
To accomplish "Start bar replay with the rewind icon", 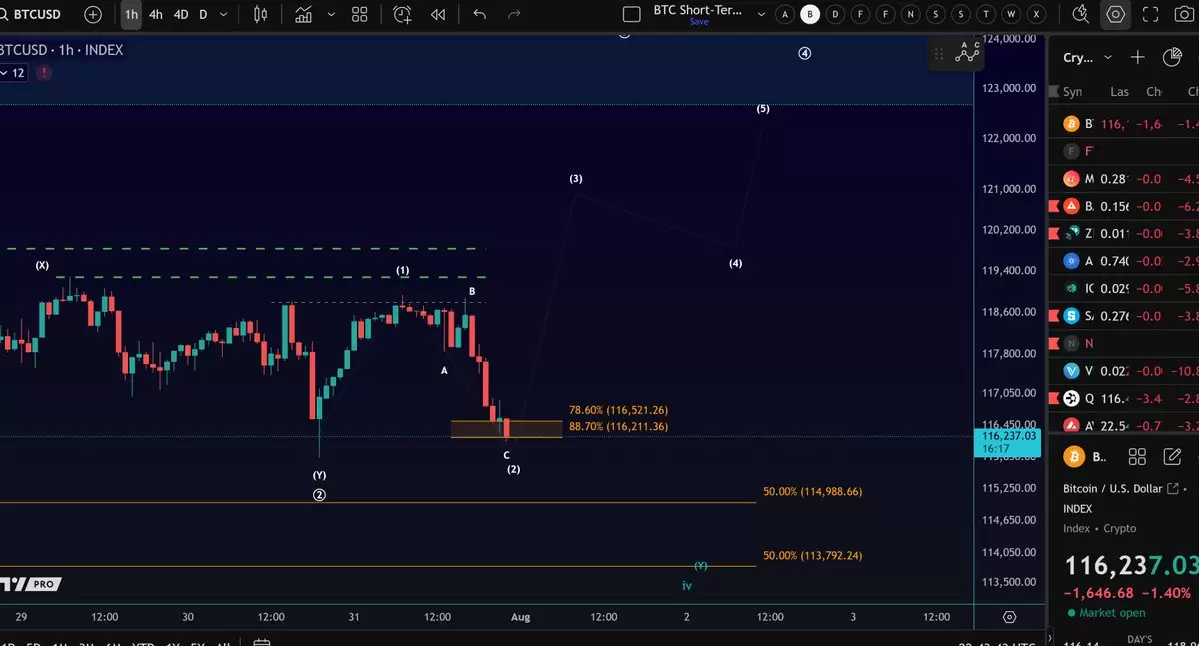I will (437, 15).
